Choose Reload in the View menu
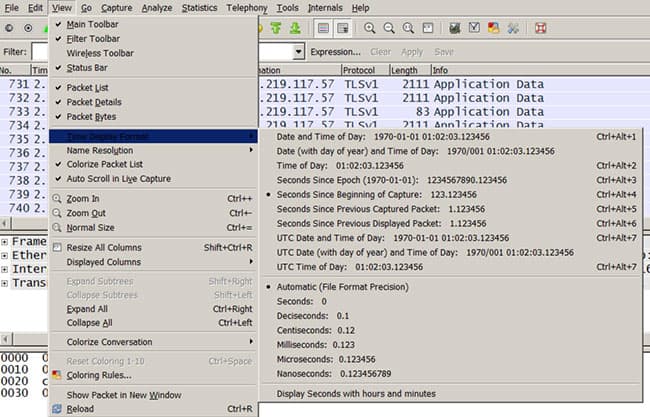 (x=153, y=409)
